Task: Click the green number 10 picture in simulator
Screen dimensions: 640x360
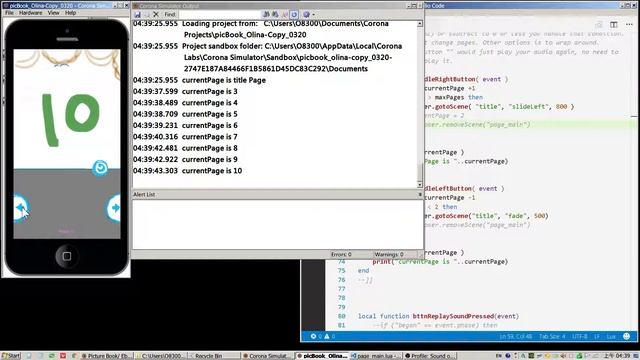Action: coord(70,119)
